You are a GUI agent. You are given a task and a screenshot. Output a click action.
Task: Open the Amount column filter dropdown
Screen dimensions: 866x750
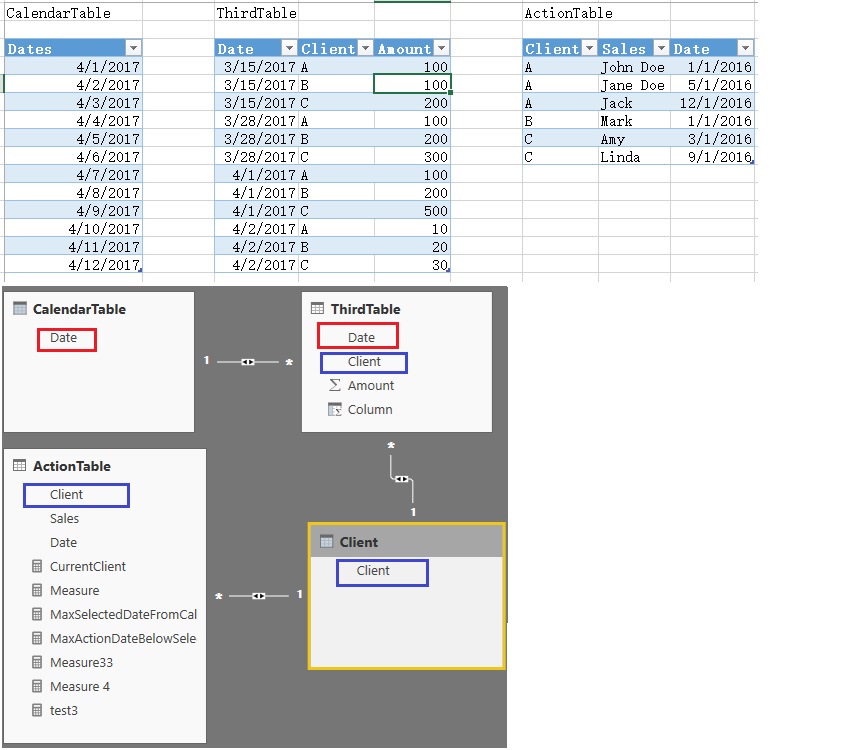pyautogui.click(x=441, y=48)
